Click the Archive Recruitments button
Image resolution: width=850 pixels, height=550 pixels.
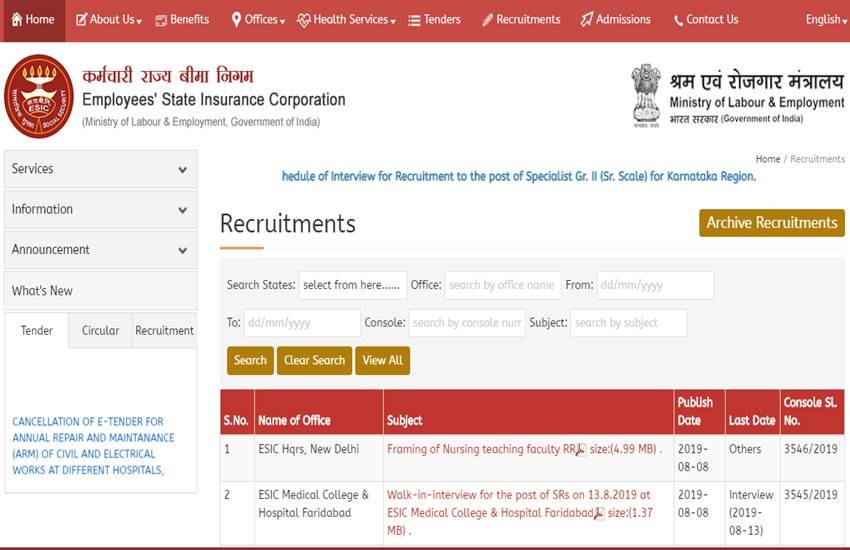pyautogui.click(x=771, y=223)
